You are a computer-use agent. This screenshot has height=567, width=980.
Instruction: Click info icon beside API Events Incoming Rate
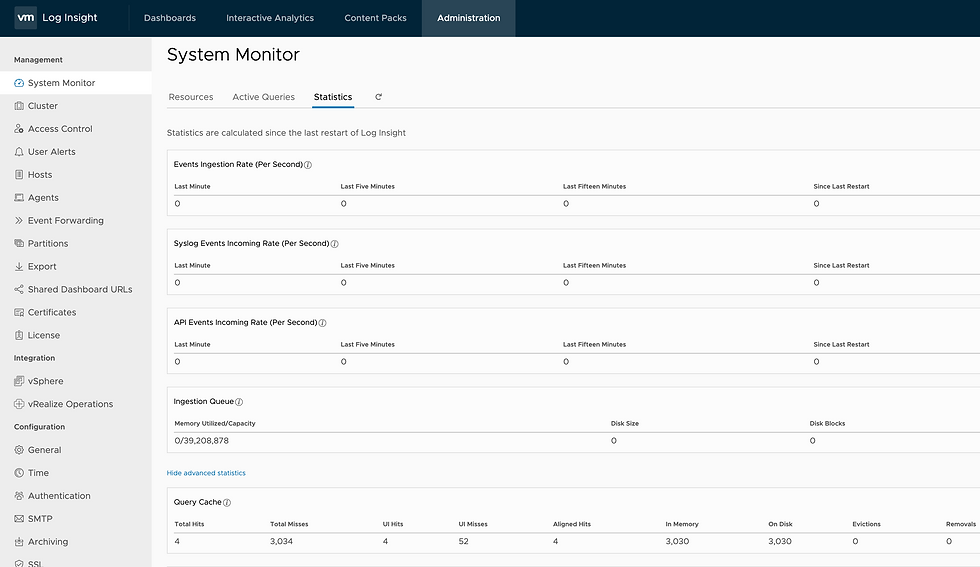click(x=322, y=323)
